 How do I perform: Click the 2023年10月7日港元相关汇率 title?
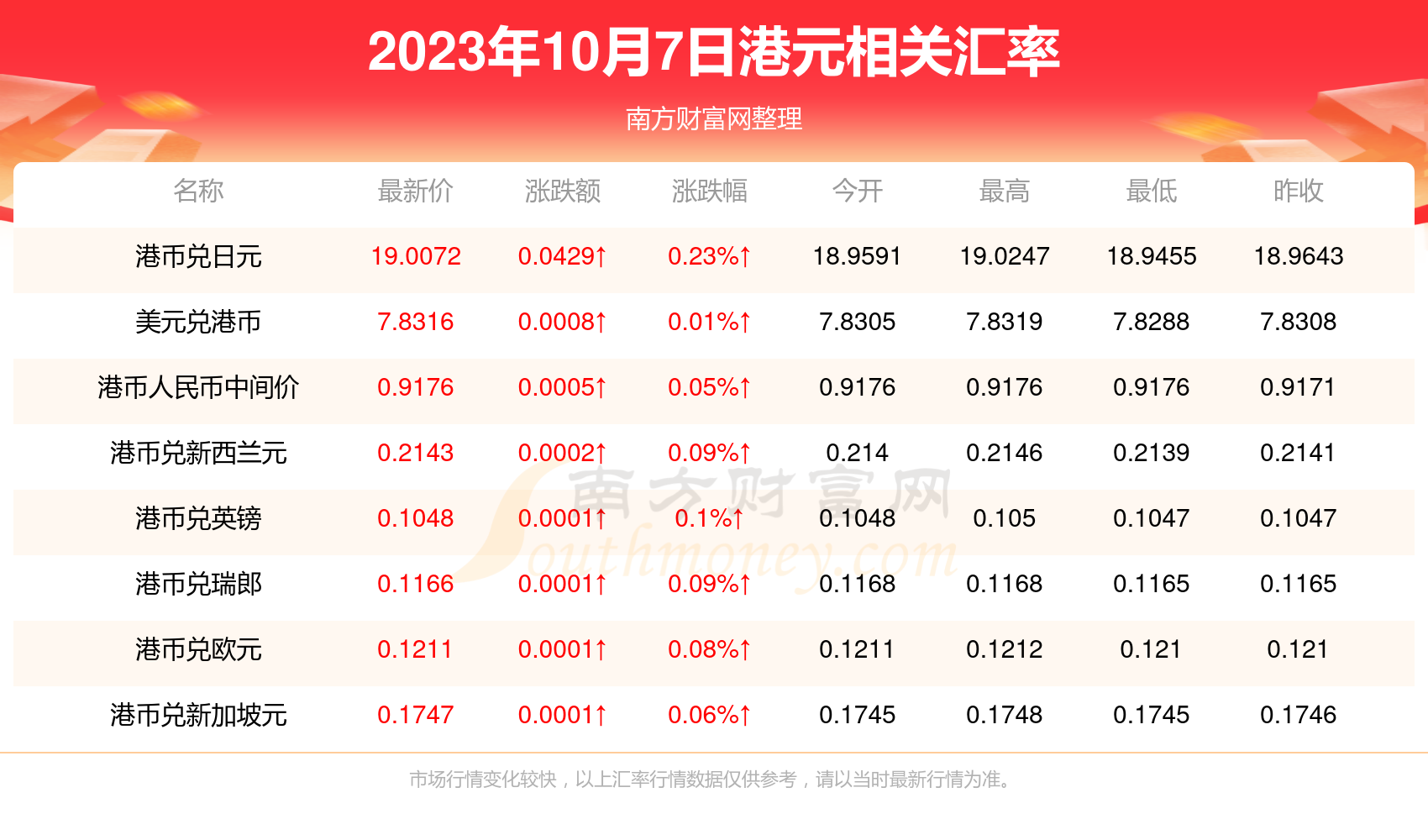714,52
